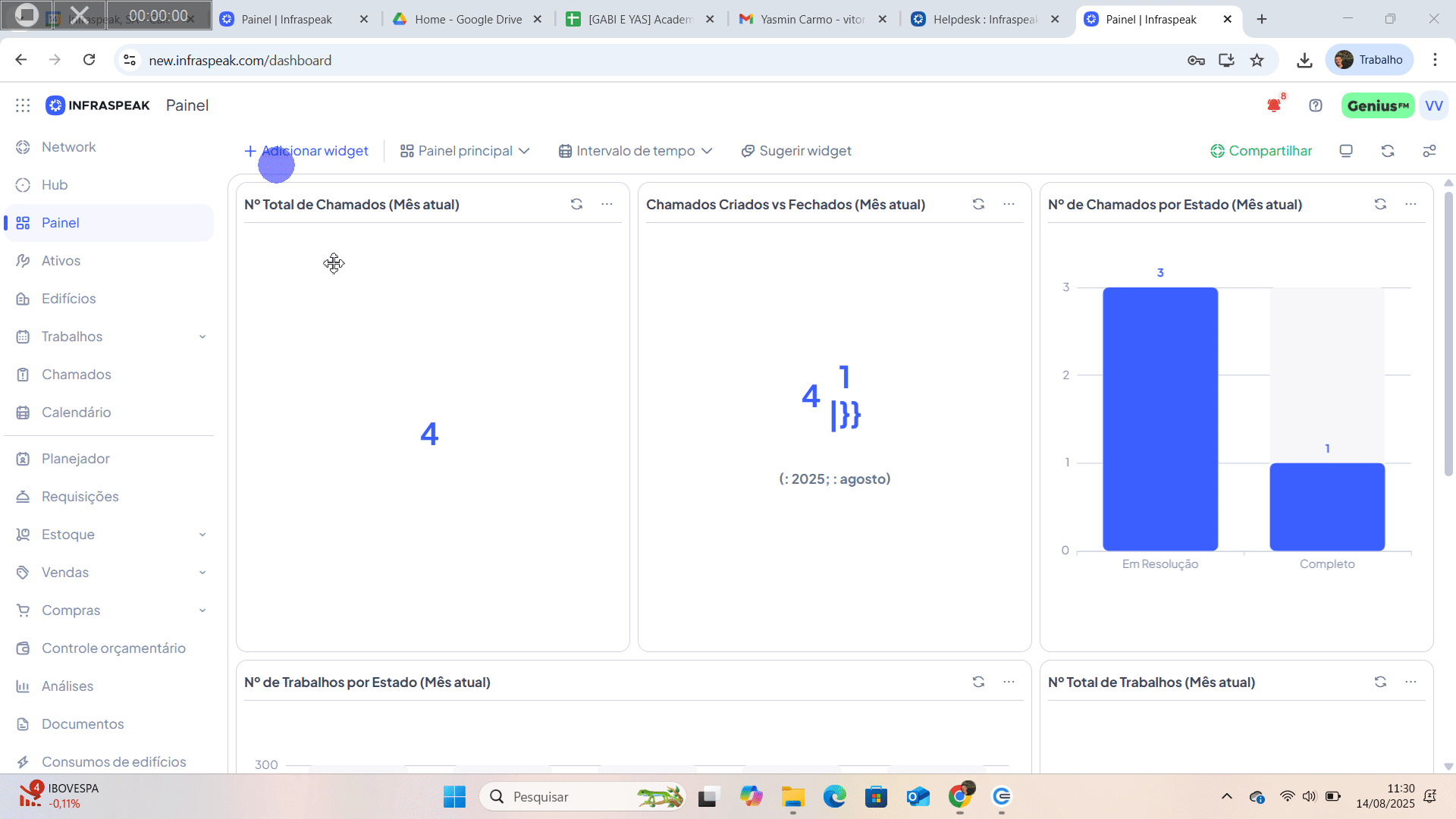Image resolution: width=1456 pixels, height=819 pixels.
Task: Refresh Nº de Trabalhos por Estado widget
Action: point(978,682)
